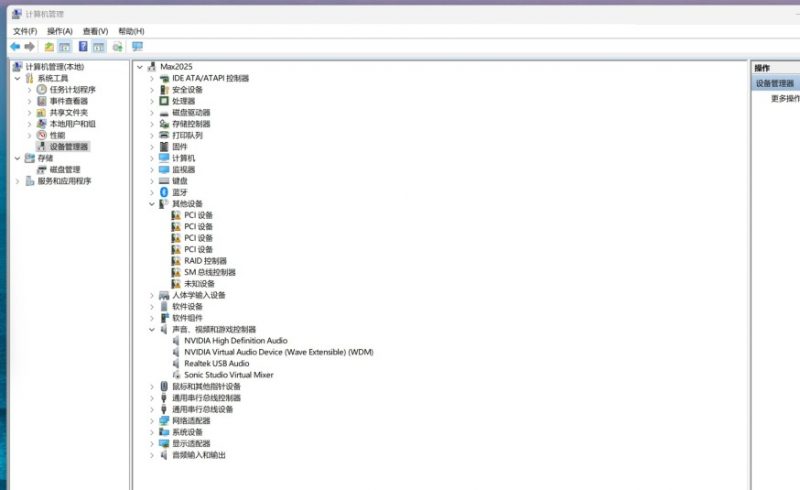Collapse the 其他设备 other devices group
Image resolution: width=800 pixels, height=490 pixels.
point(152,204)
